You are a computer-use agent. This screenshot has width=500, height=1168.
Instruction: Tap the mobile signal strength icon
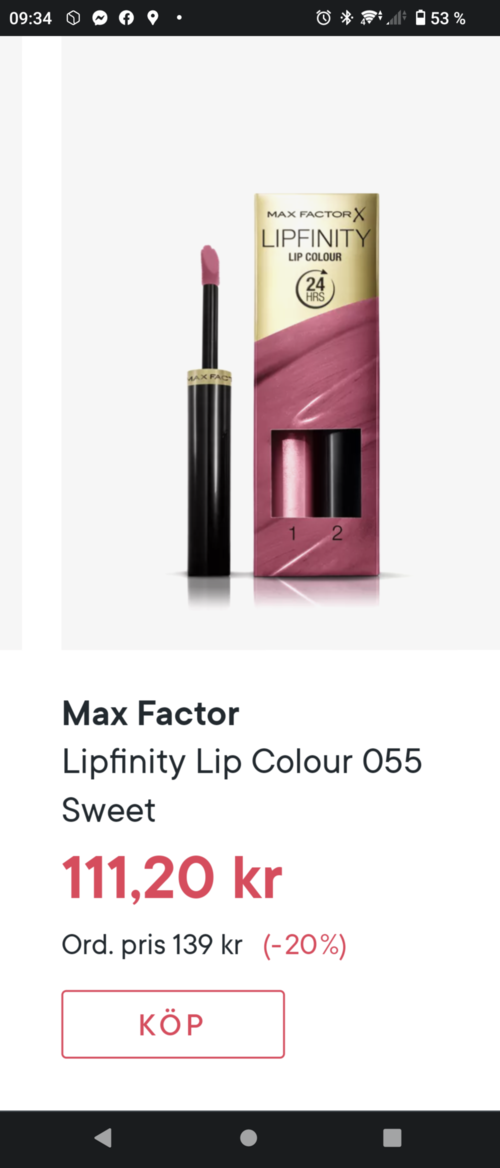click(x=396, y=18)
